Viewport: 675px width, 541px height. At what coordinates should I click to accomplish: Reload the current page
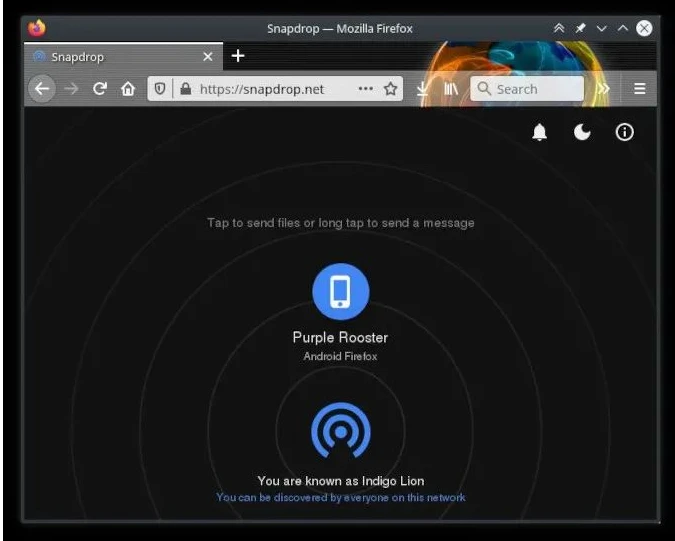[x=99, y=89]
